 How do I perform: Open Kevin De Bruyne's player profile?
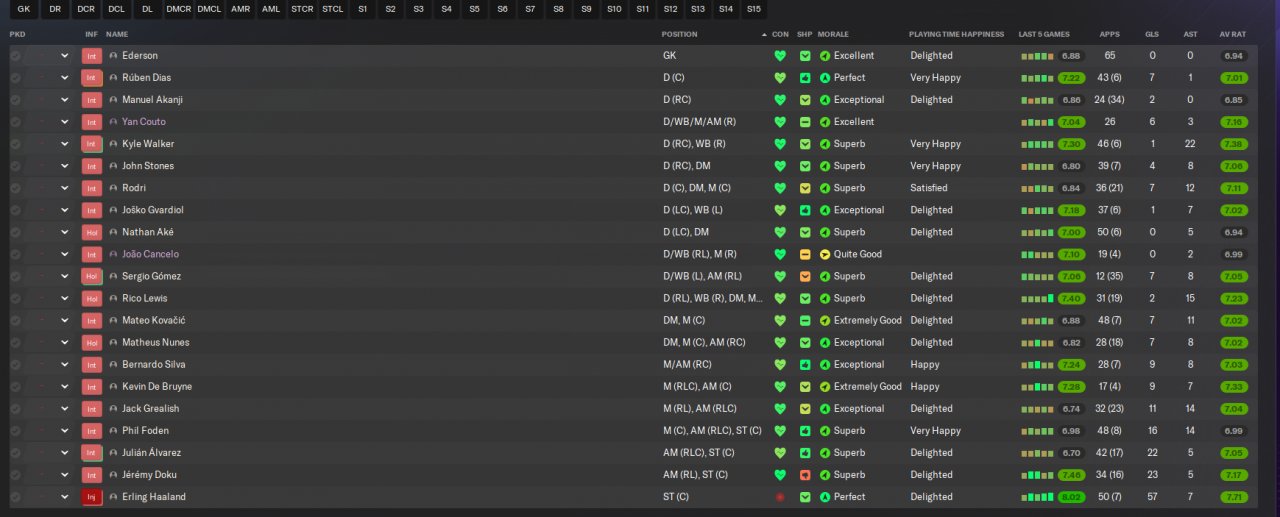click(x=157, y=387)
